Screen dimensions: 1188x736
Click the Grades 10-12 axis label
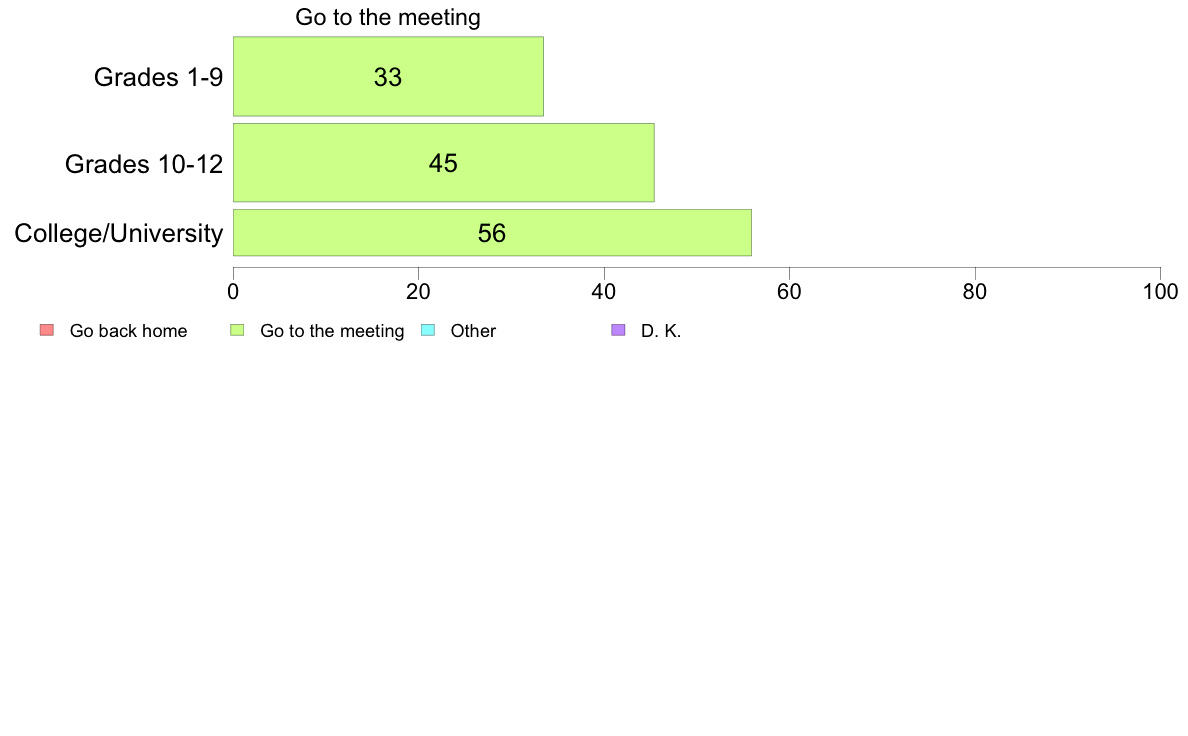point(144,164)
